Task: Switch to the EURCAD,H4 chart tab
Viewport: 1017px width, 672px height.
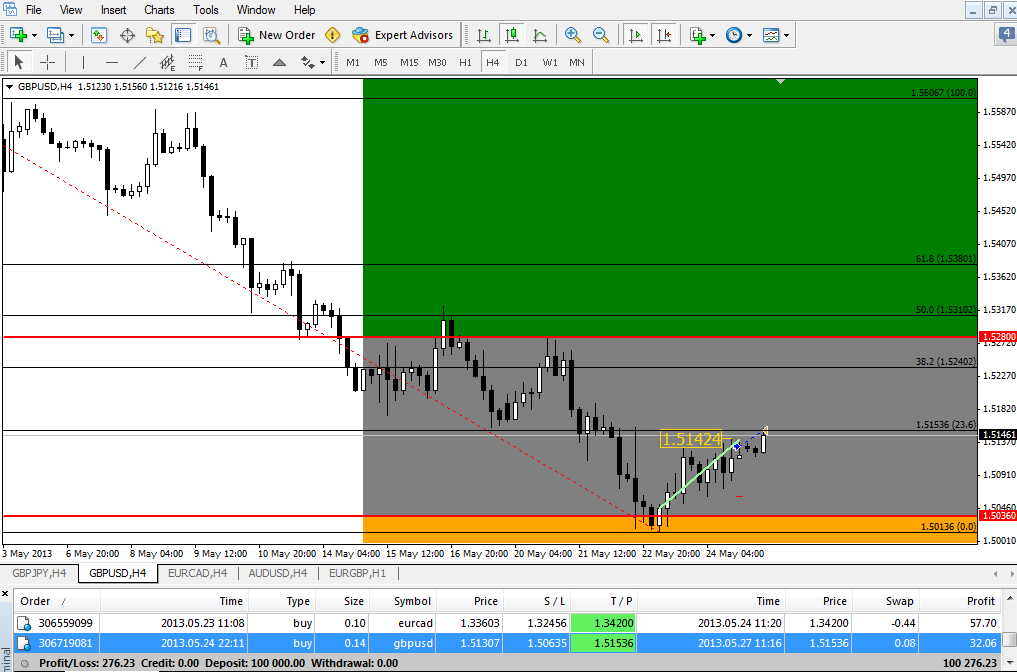Action: click(197, 574)
